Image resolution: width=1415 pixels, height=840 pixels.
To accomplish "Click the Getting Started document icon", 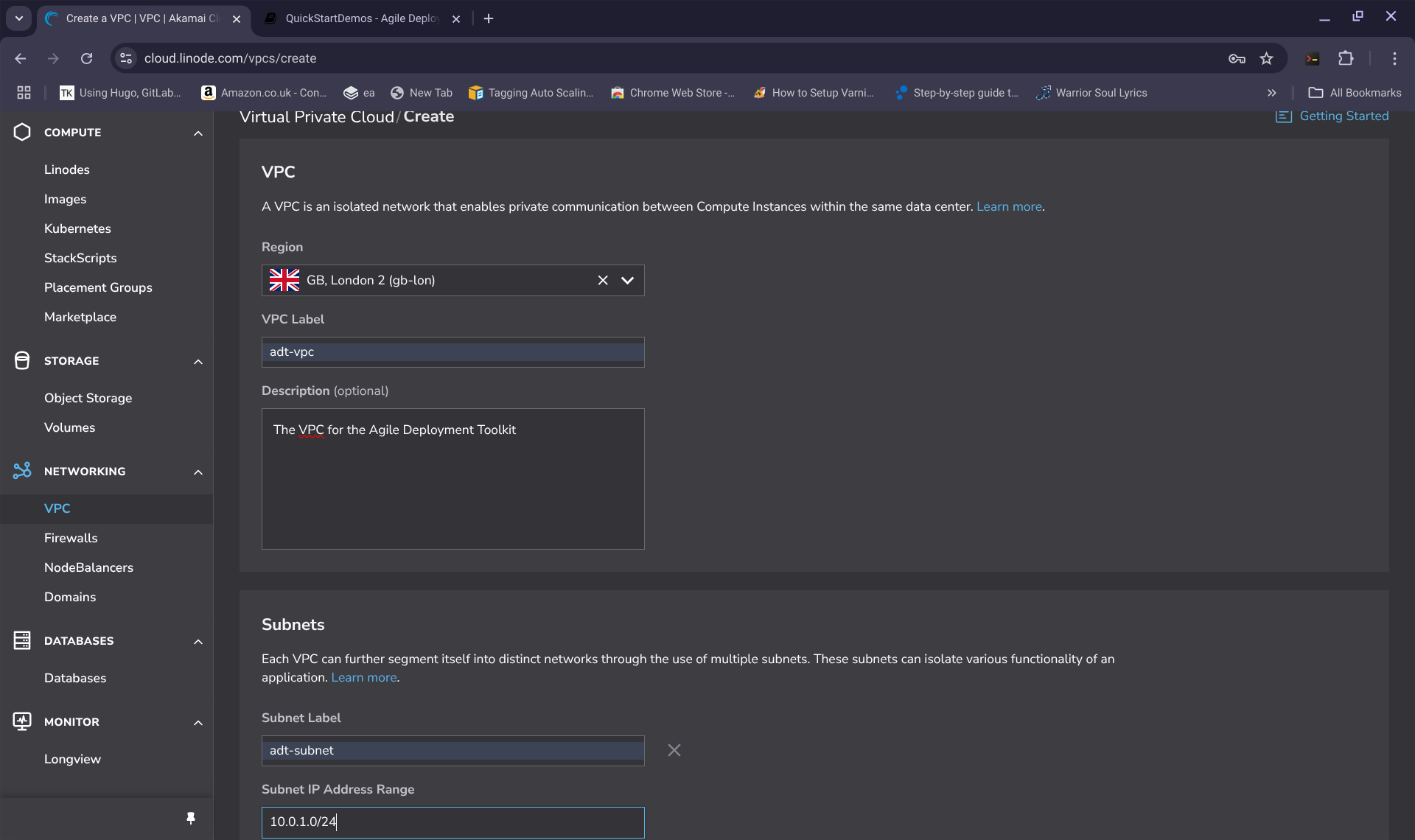I will point(1284,116).
